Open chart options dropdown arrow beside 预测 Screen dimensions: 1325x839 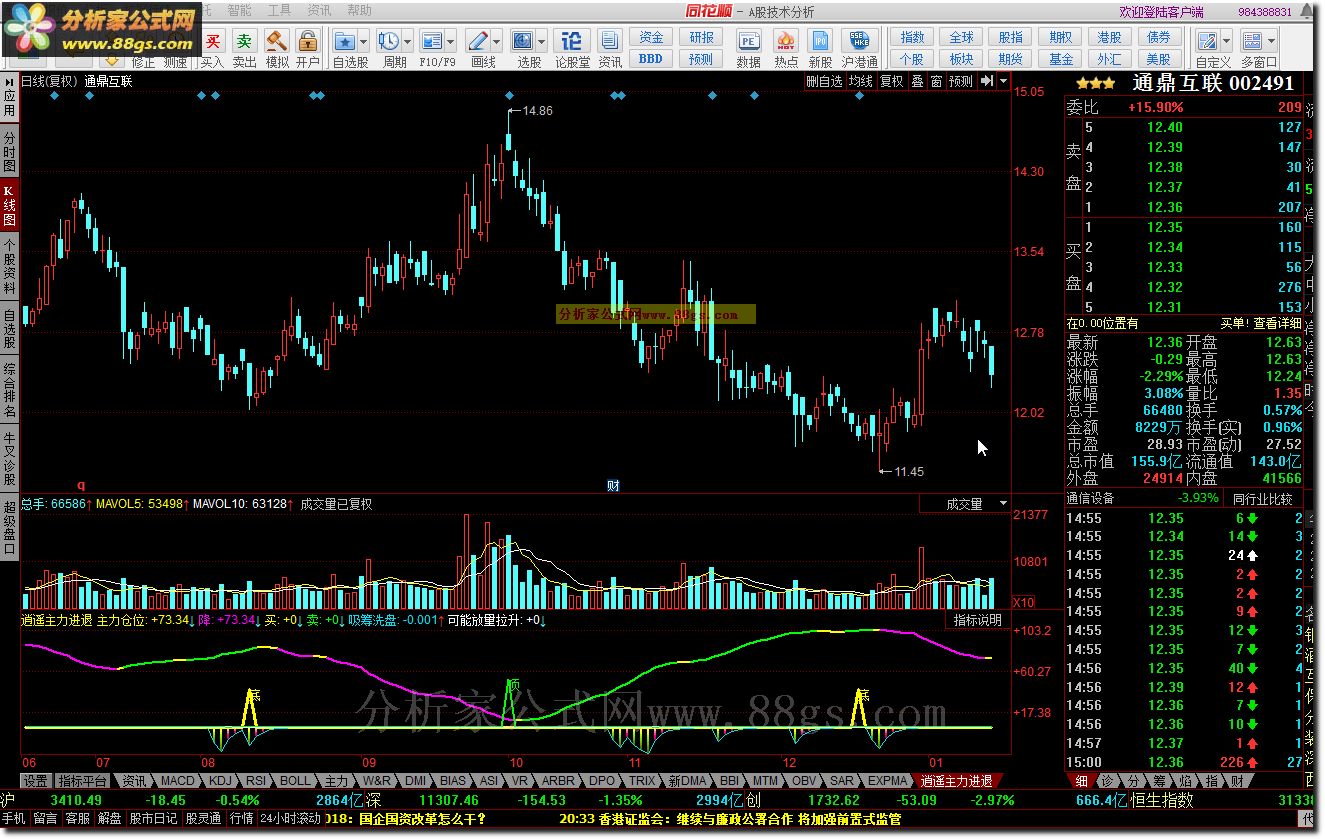point(1003,81)
